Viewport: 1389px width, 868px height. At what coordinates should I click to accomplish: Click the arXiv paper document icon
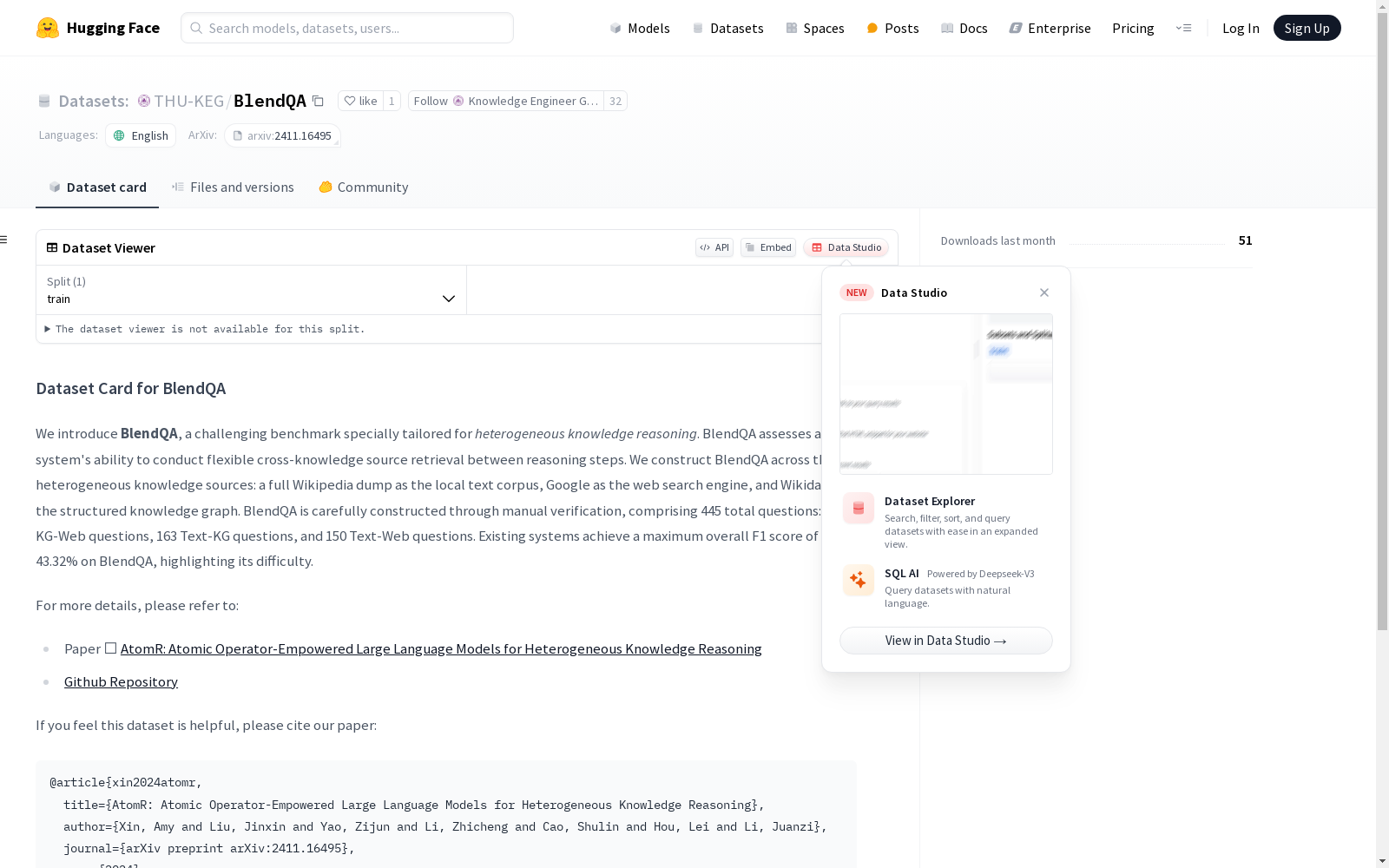click(x=237, y=135)
